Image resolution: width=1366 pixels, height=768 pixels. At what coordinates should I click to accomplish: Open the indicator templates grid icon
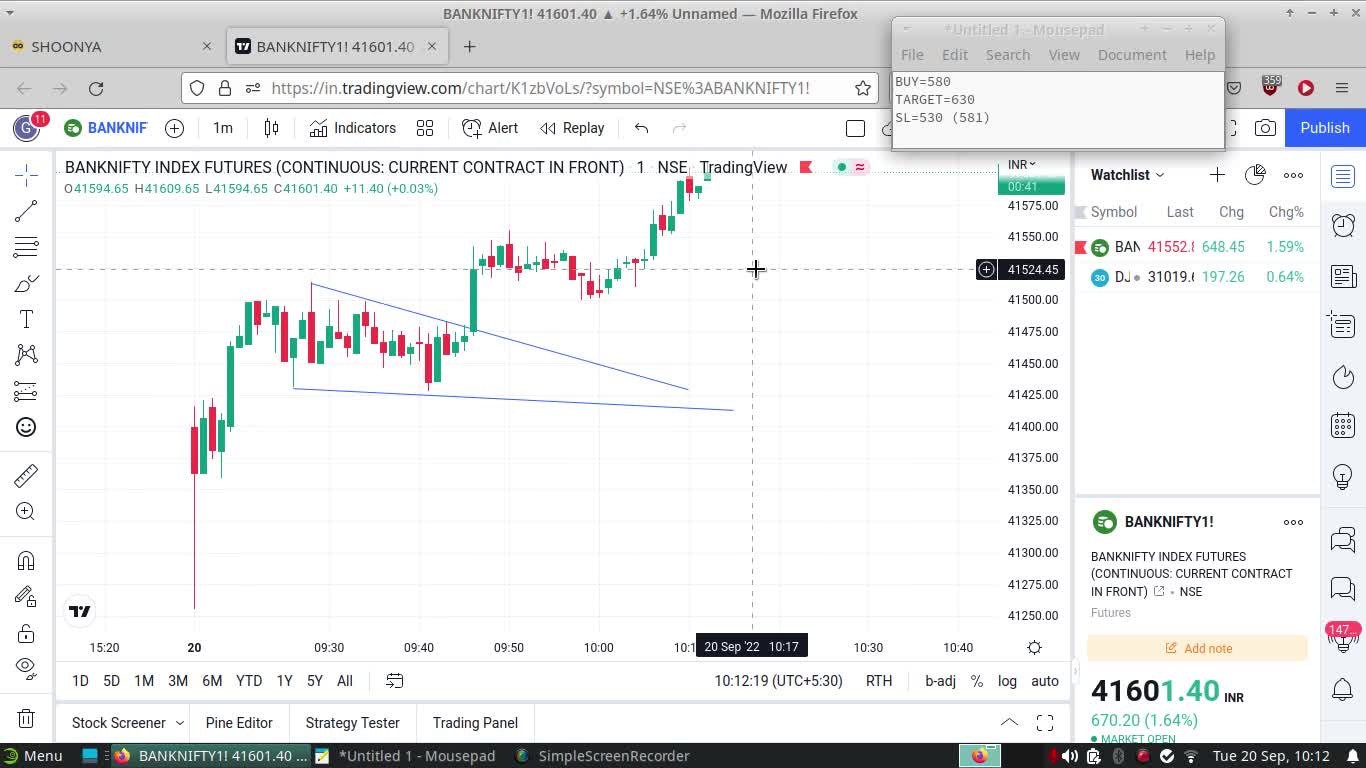tap(425, 128)
